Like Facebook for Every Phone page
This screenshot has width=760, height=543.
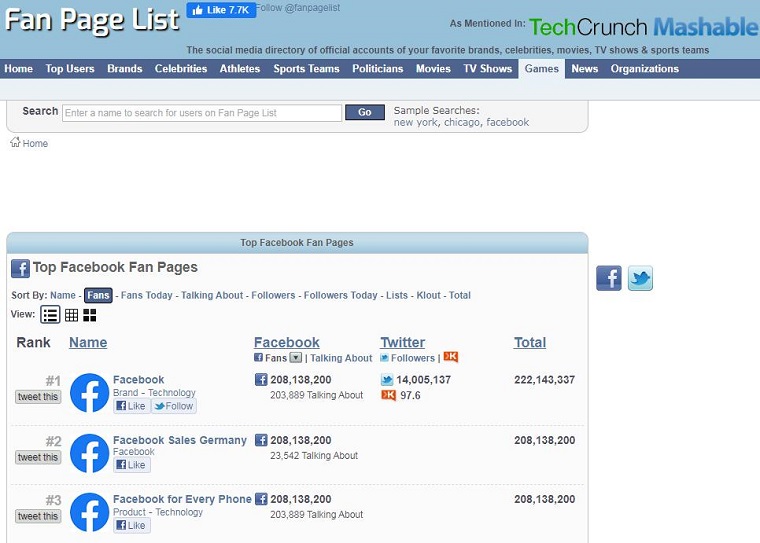(132, 526)
